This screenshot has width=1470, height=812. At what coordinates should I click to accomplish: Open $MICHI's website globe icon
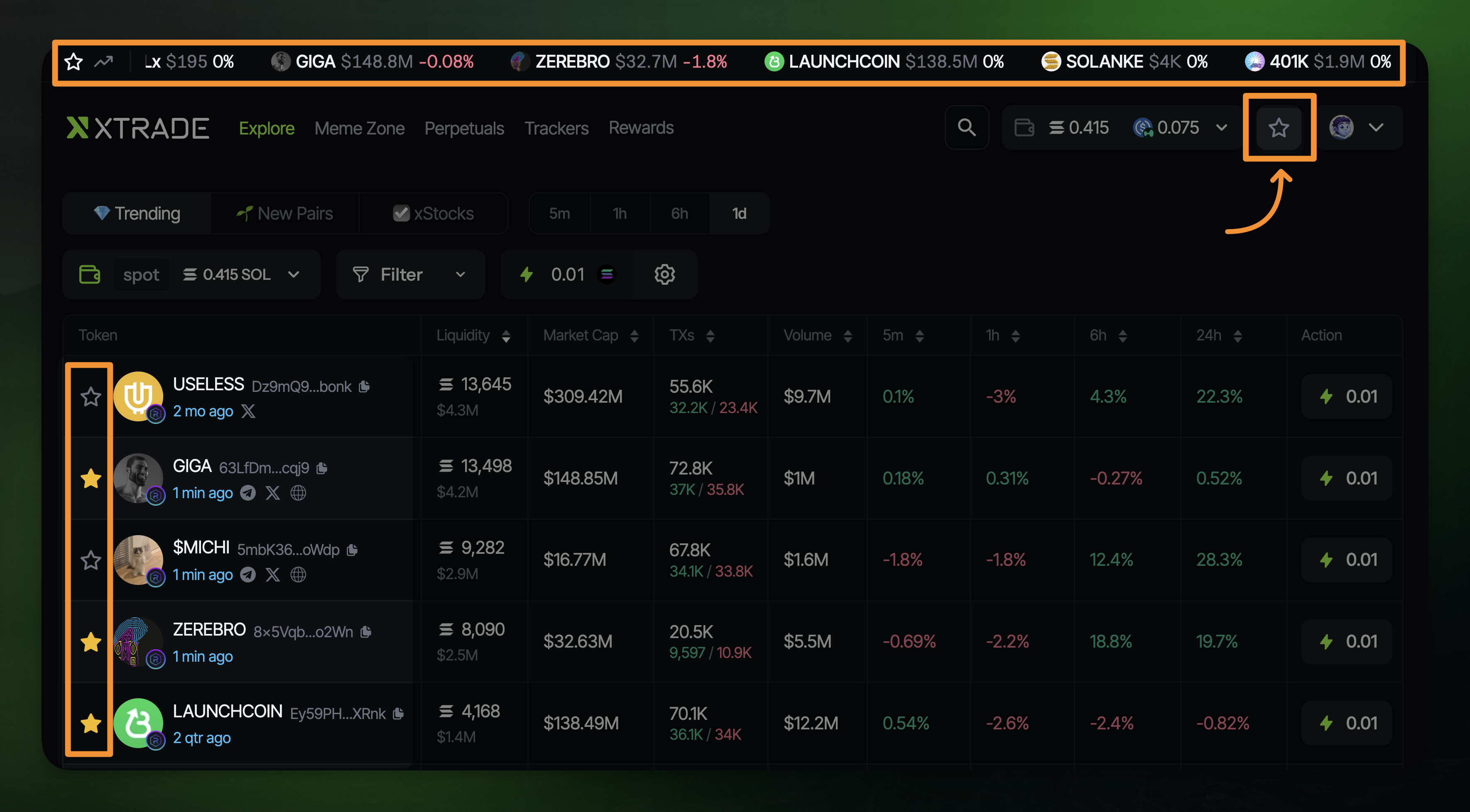[x=298, y=575]
